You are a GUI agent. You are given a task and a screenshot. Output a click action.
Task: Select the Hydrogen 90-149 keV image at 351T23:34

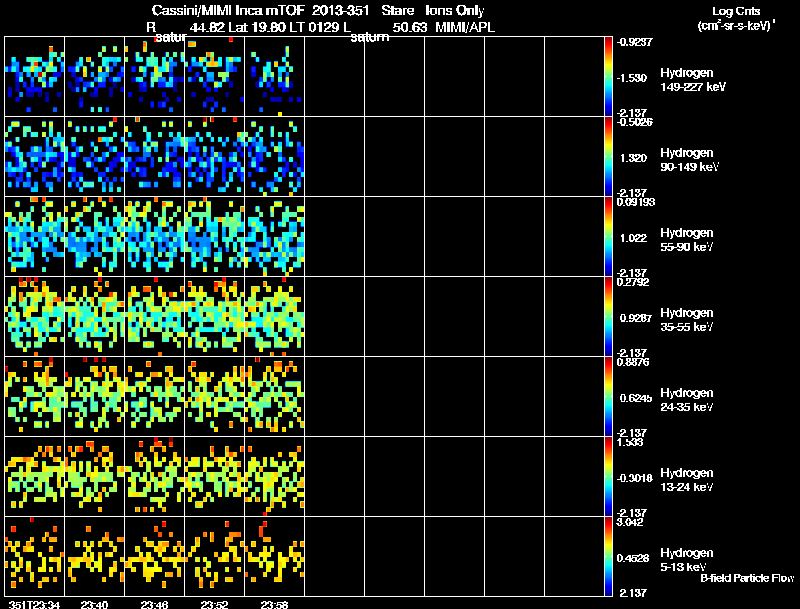(x=35, y=157)
